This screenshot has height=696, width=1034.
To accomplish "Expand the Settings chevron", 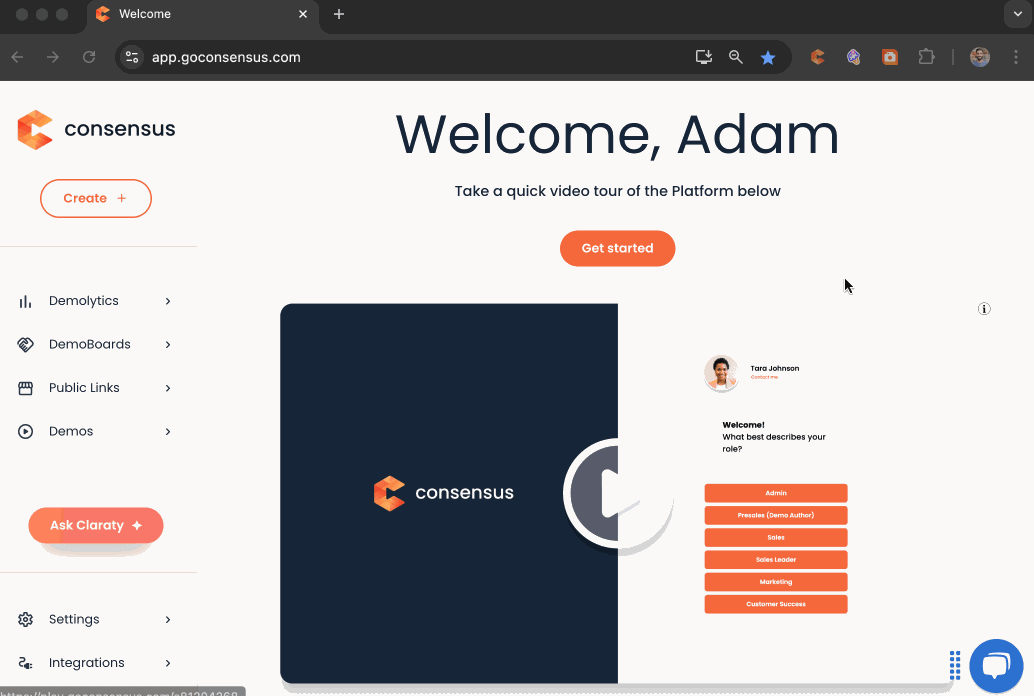I will click(x=168, y=619).
